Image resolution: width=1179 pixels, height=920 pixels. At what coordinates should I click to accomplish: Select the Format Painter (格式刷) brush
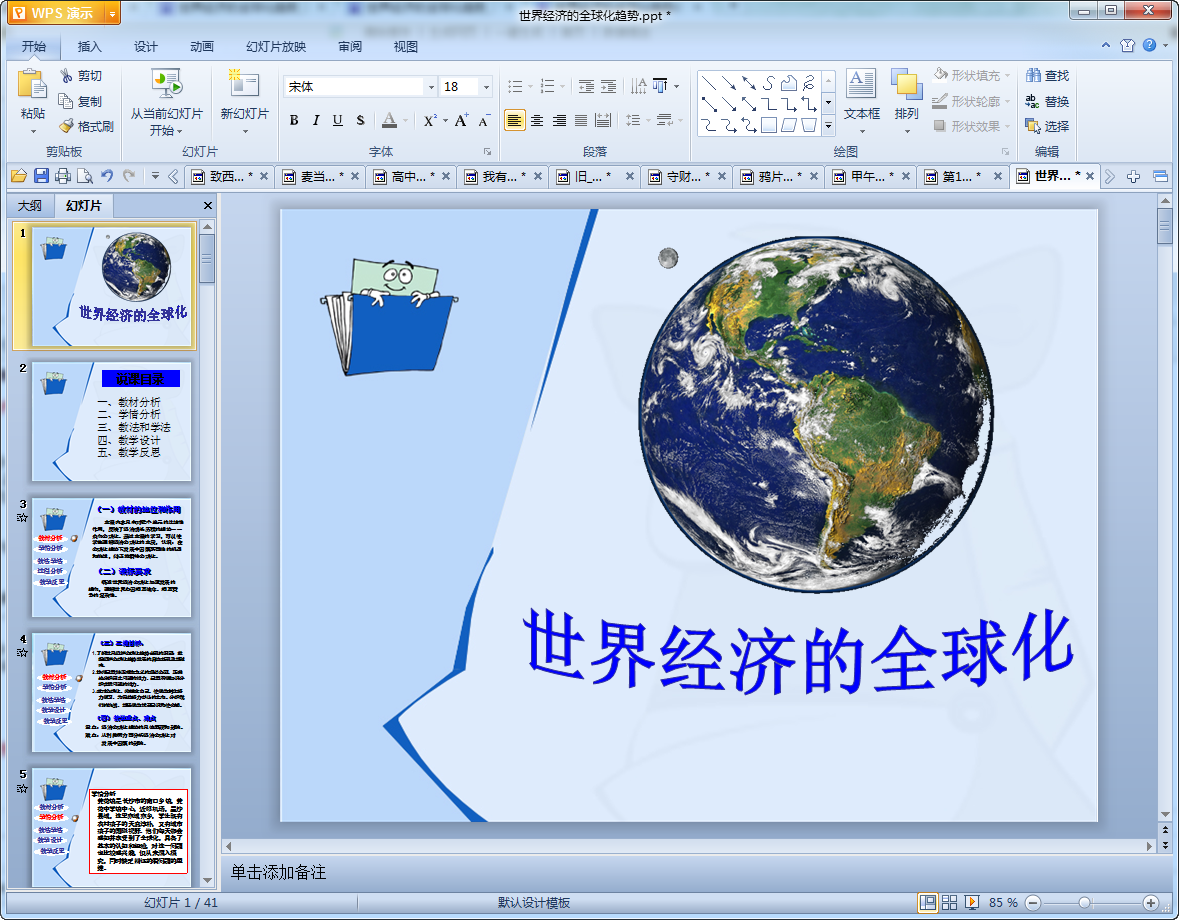67,126
